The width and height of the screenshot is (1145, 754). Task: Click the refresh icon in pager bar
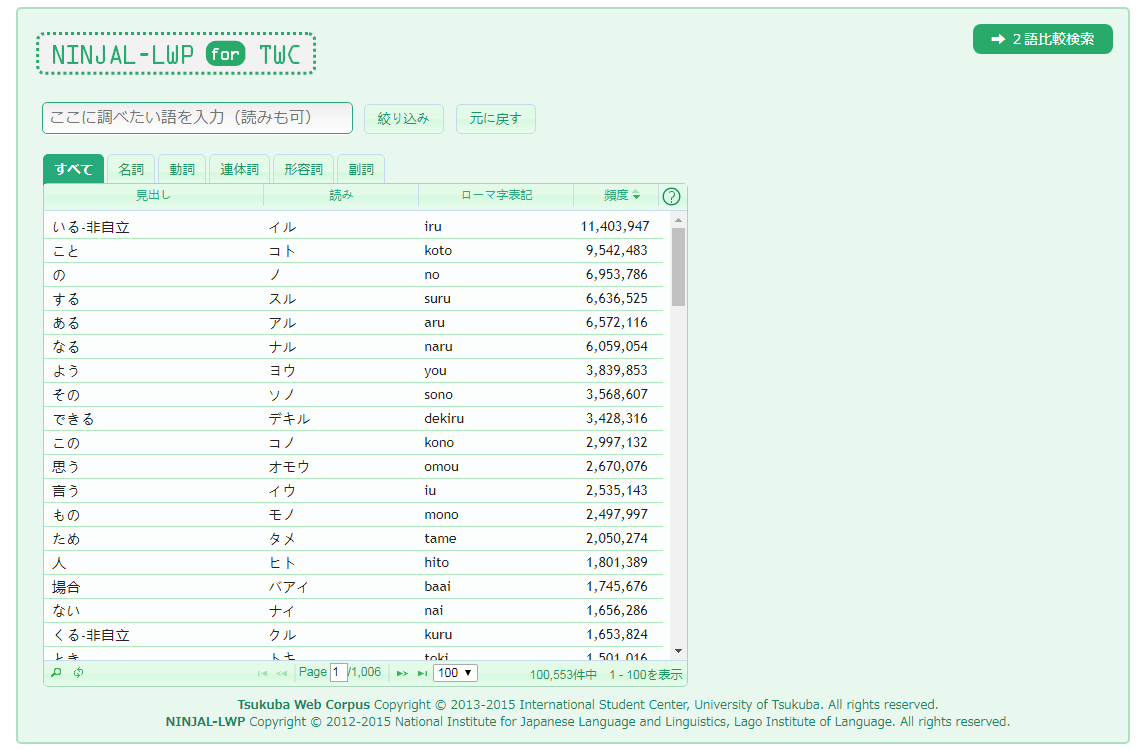pyautogui.click(x=78, y=672)
